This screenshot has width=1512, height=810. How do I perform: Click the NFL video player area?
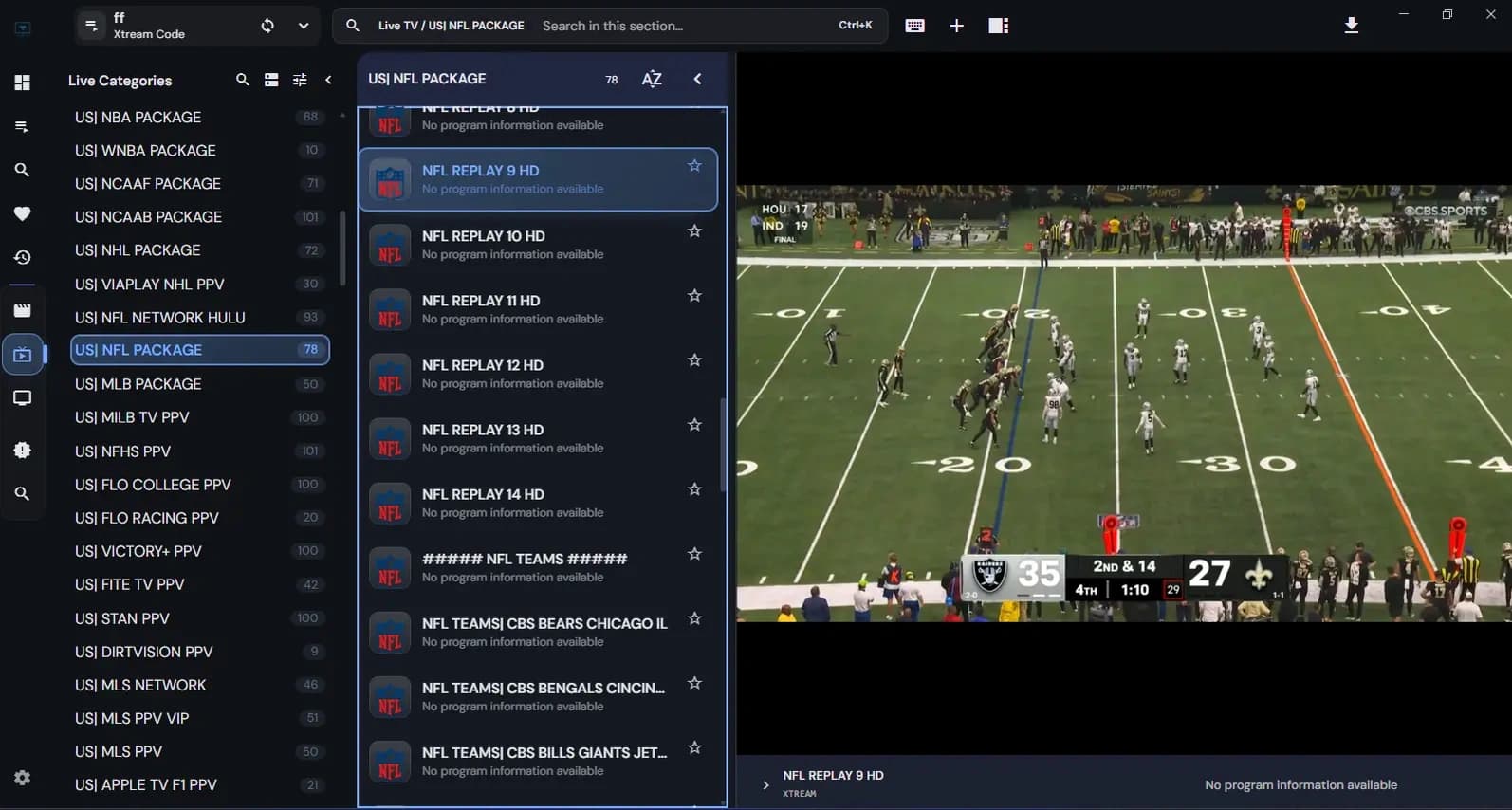pyautogui.click(x=1124, y=403)
